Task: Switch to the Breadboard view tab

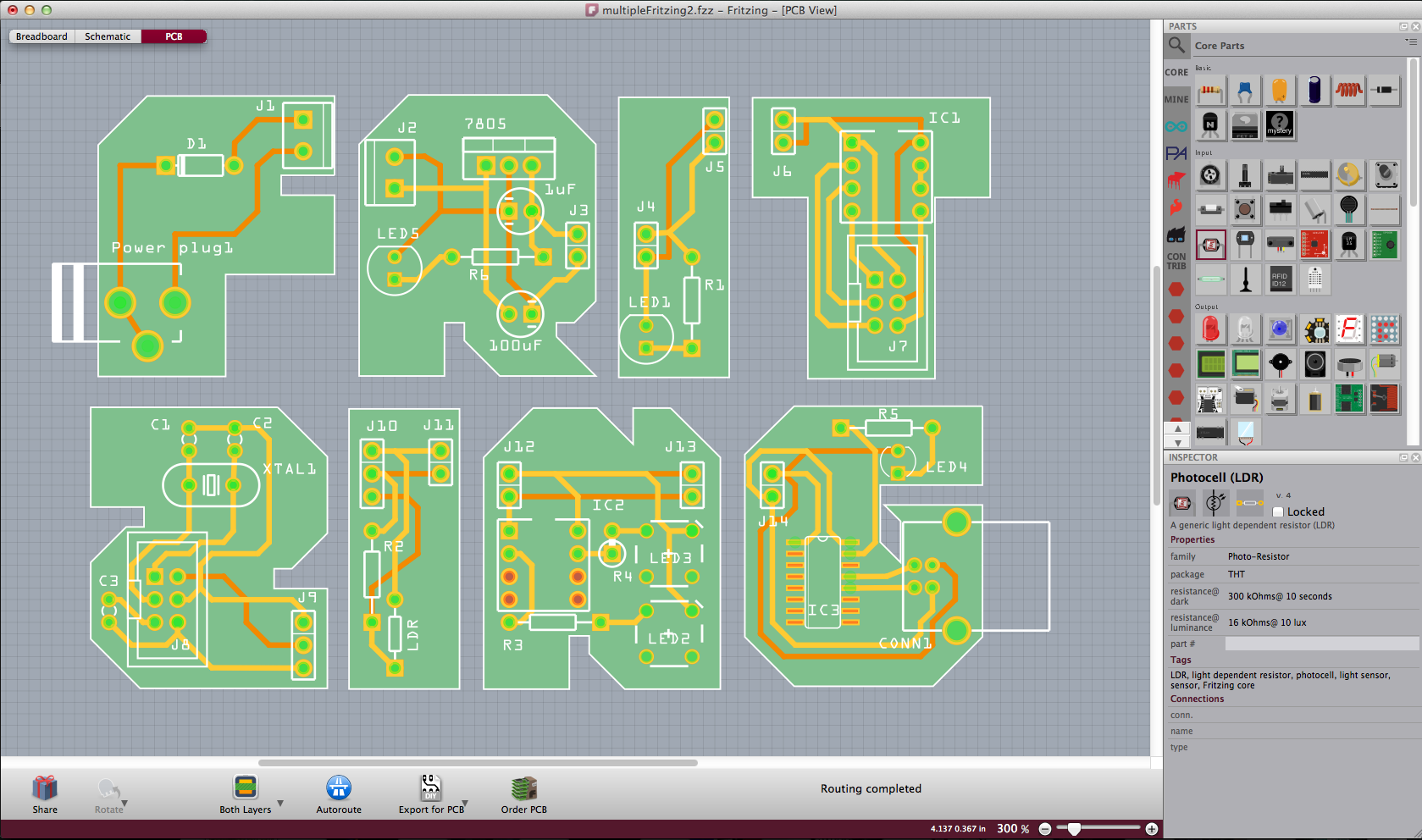Action: tap(41, 36)
